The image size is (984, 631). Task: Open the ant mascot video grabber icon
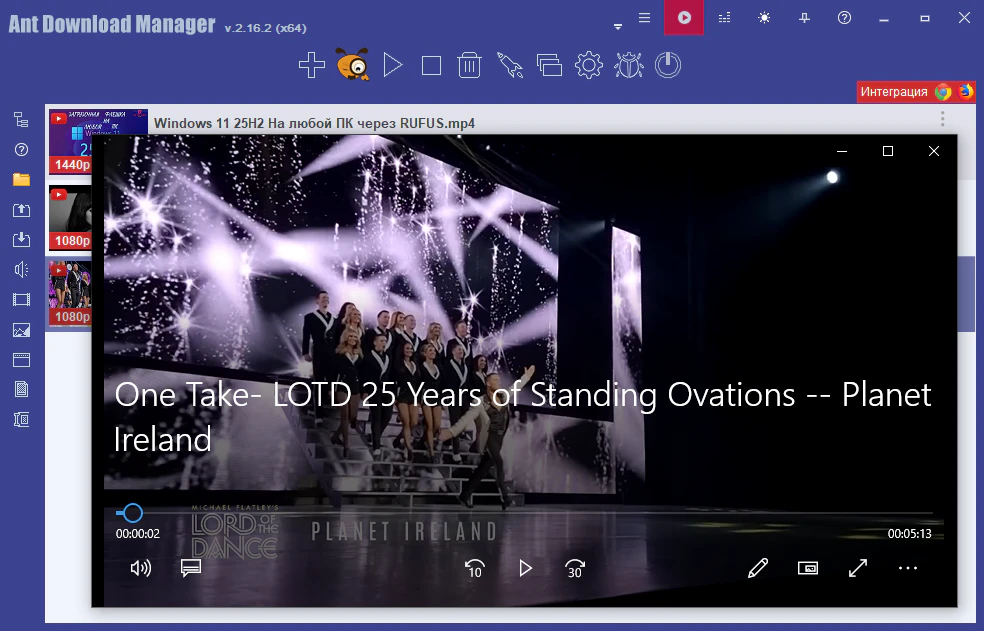click(x=353, y=64)
